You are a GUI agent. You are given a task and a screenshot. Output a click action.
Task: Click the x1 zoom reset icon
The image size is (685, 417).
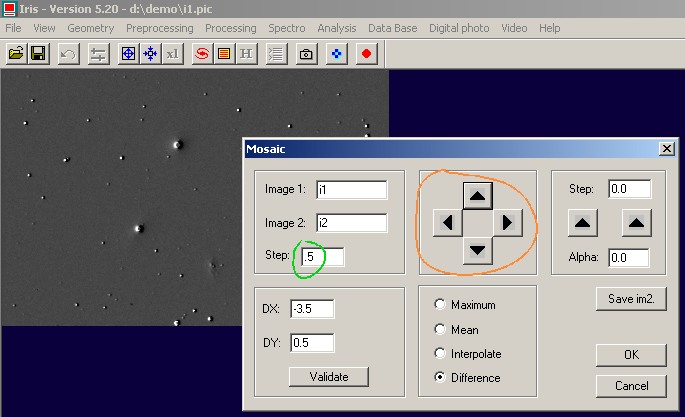pyautogui.click(x=173, y=54)
